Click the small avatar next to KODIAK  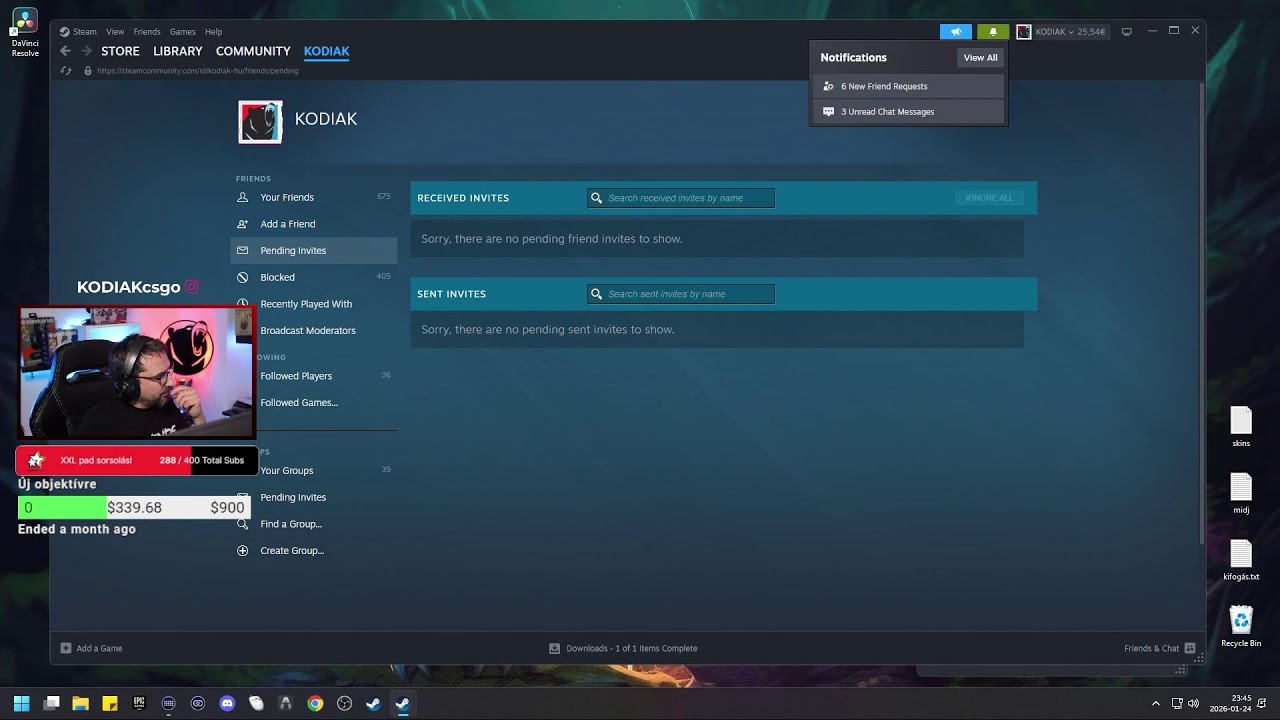(1024, 32)
